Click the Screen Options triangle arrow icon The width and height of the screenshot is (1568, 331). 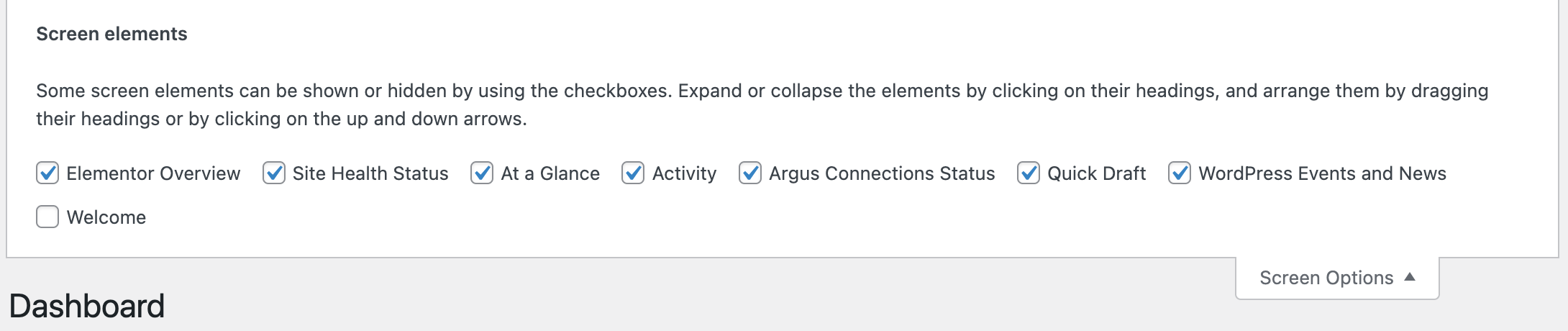[1410, 277]
